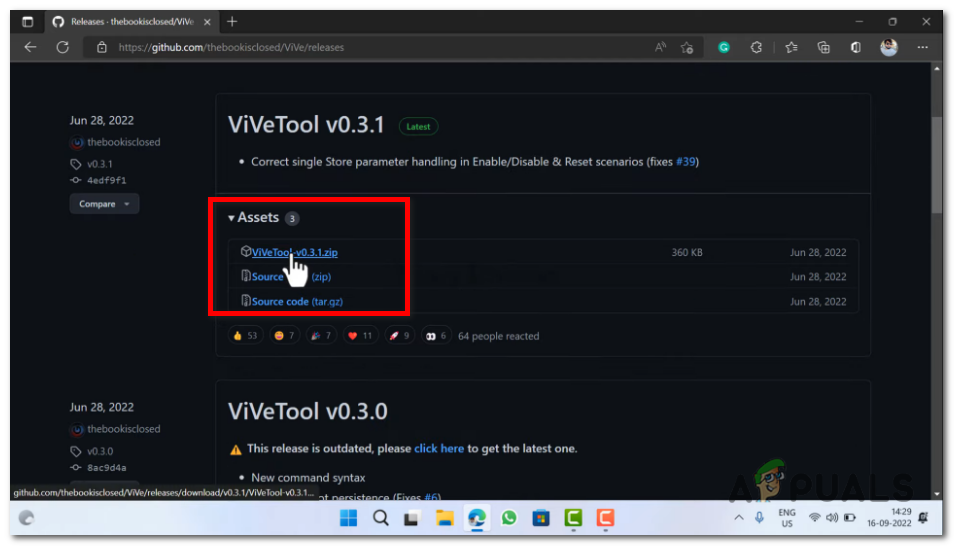Select the Releases thebookisclosed/ViVe tab
Screen dimensions: 954x546
[x=131, y=22]
